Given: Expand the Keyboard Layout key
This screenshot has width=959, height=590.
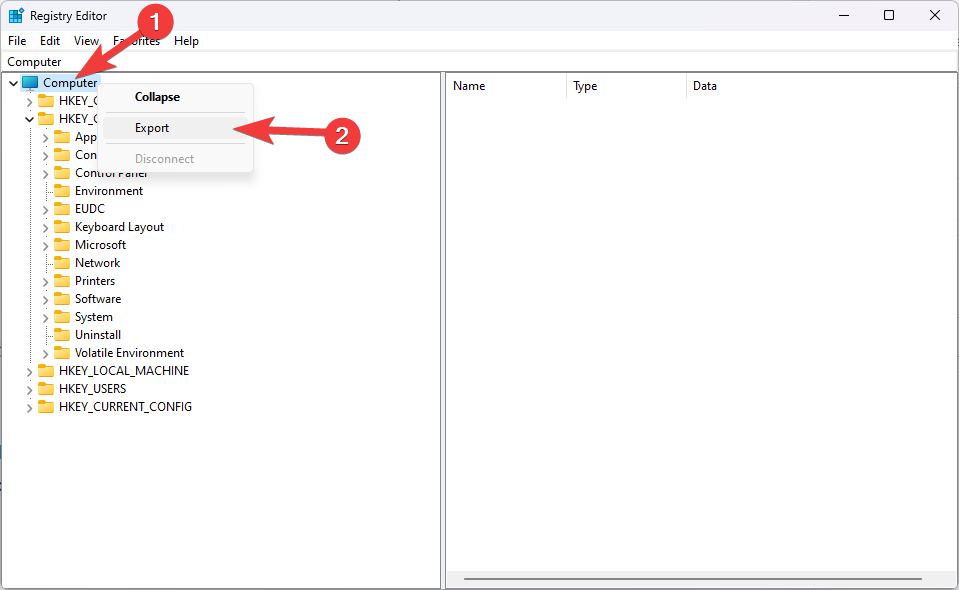Looking at the screenshot, I should click(45, 227).
